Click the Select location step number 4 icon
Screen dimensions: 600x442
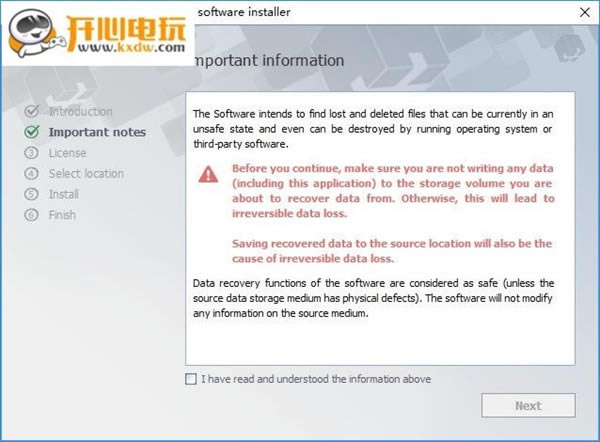click(x=31, y=174)
